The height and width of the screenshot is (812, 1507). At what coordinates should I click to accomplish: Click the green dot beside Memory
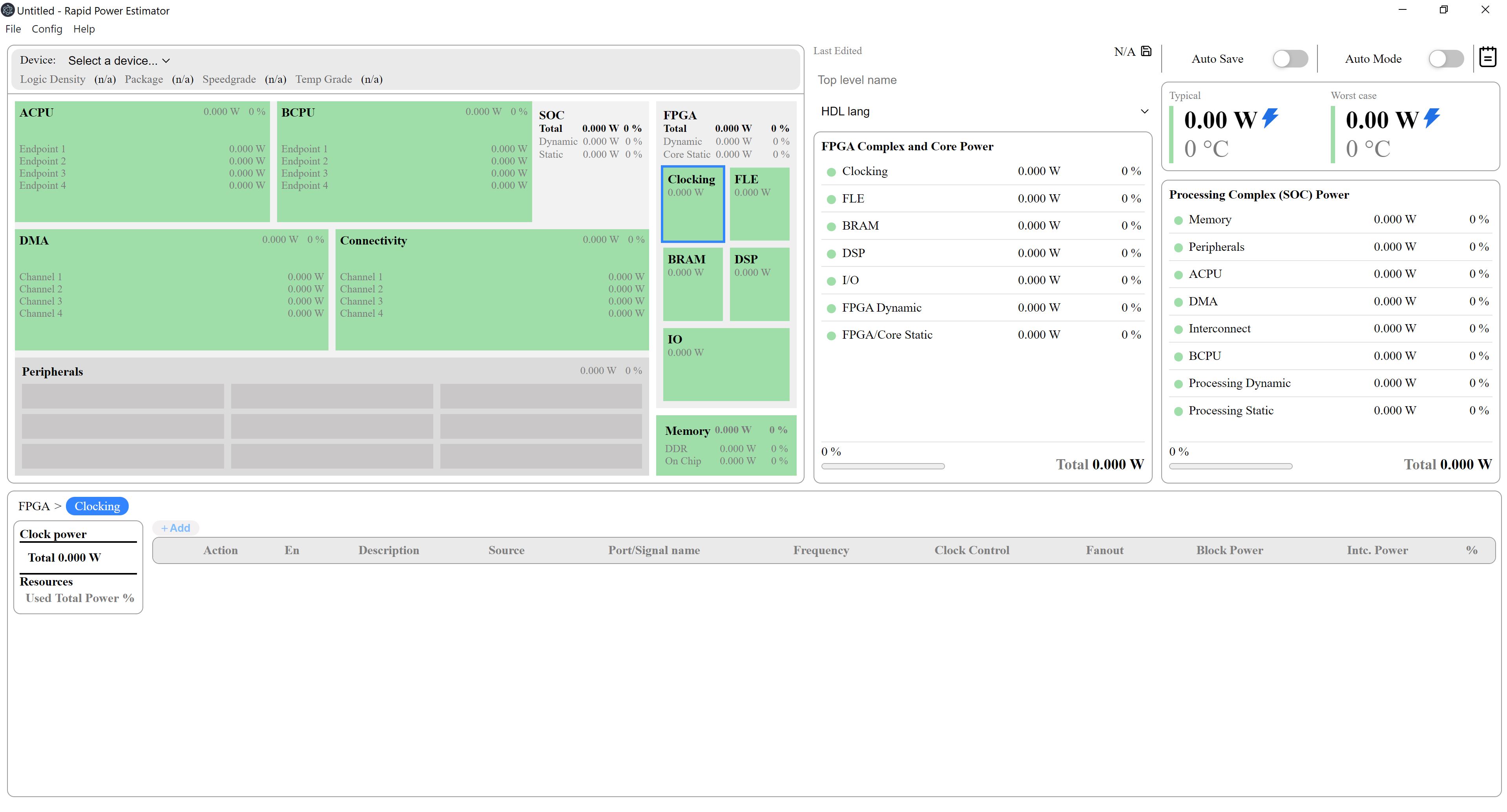pos(1178,221)
